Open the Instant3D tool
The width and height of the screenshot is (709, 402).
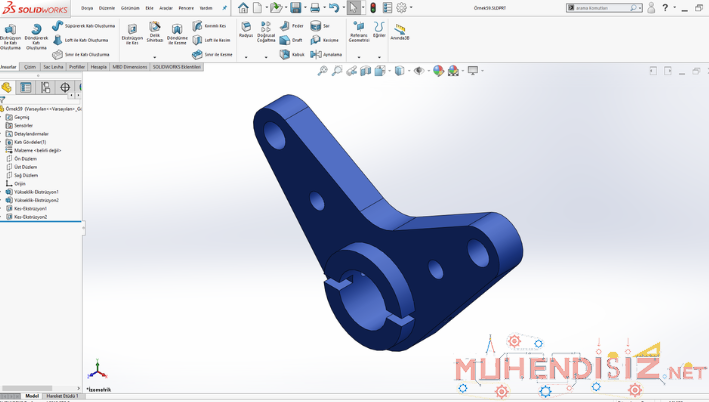coord(400,32)
